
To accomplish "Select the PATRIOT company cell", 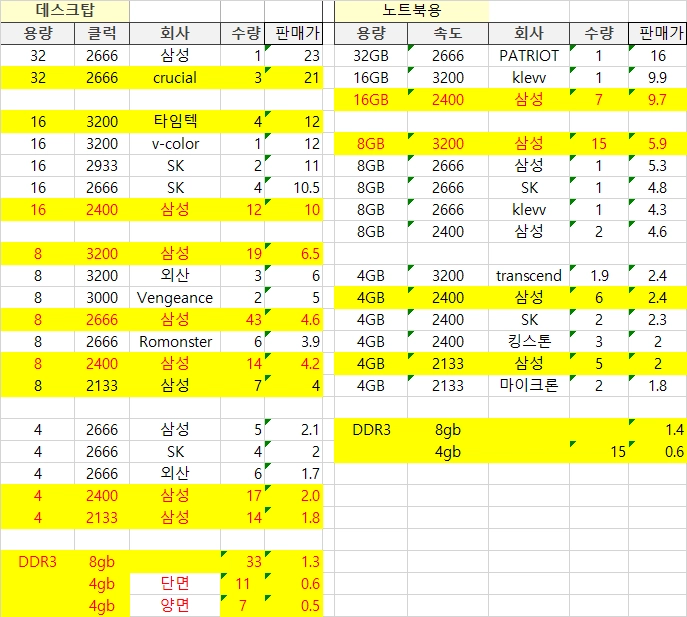I will point(529,56).
